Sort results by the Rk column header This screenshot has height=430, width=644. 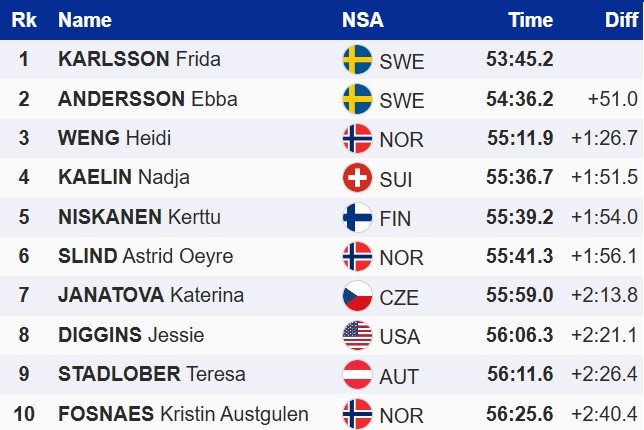tap(23, 20)
